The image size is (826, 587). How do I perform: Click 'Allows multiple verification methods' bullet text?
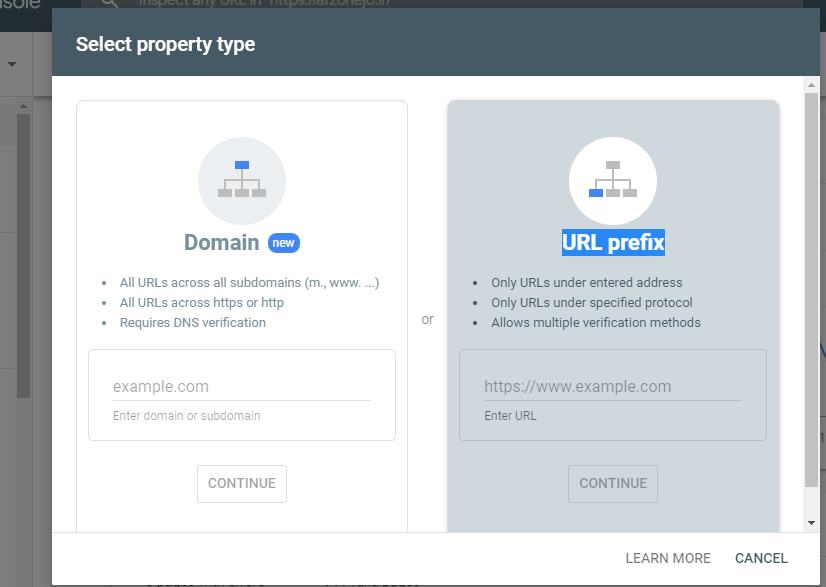[595, 323]
